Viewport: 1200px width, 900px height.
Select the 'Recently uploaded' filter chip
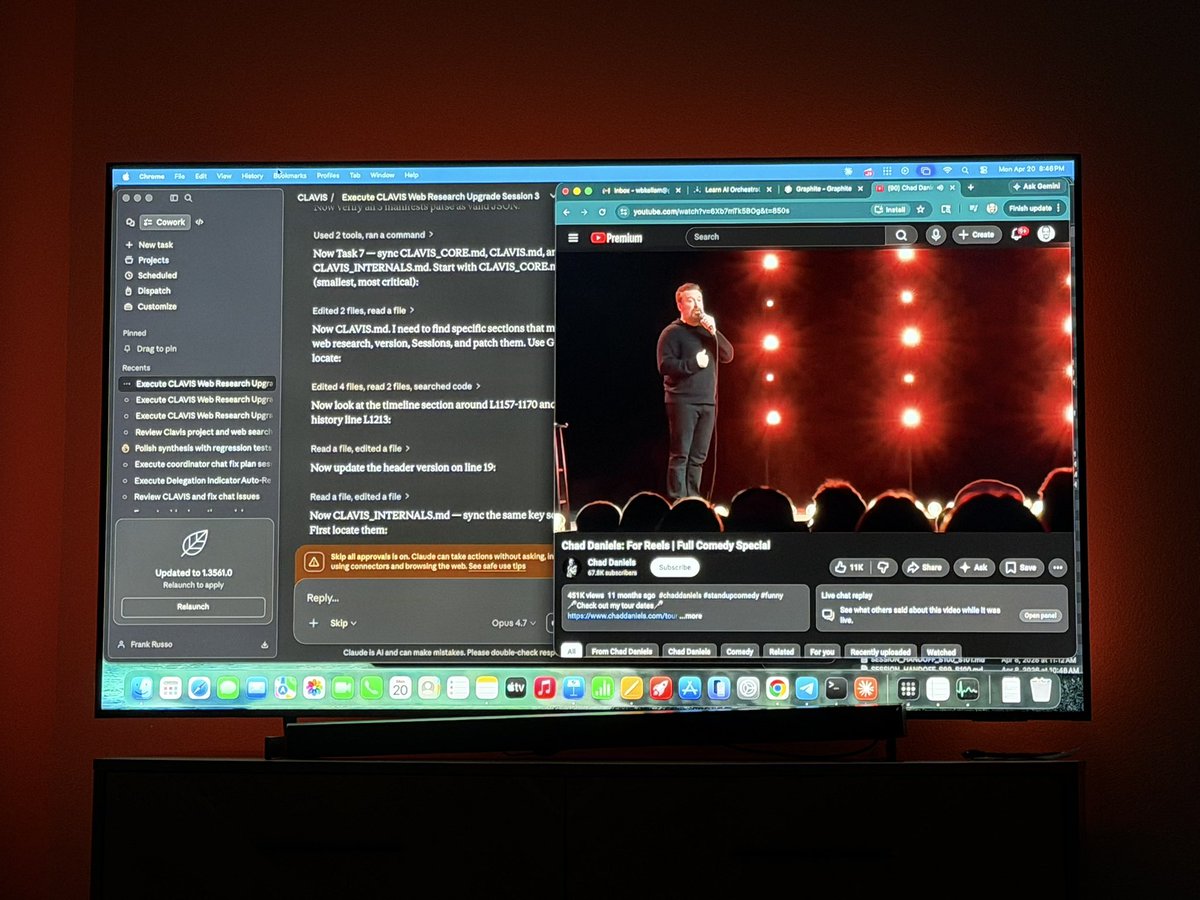click(x=880, y=651)
